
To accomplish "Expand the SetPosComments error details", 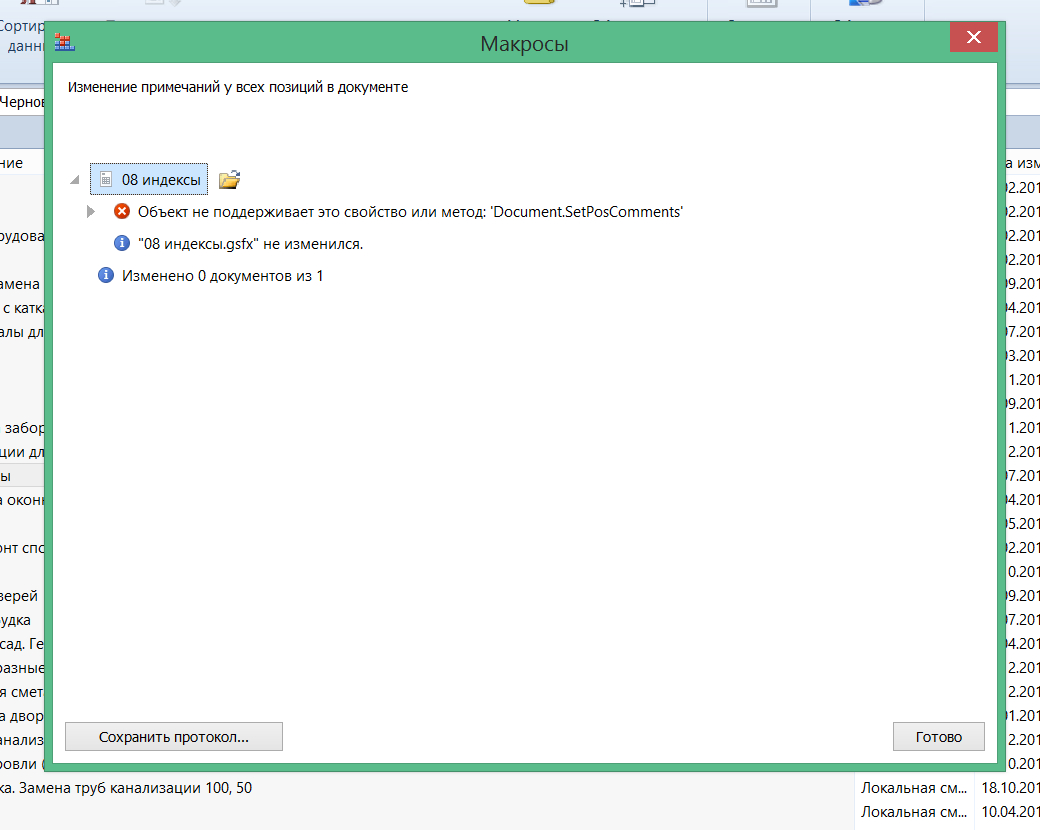I will coord(91,212).
